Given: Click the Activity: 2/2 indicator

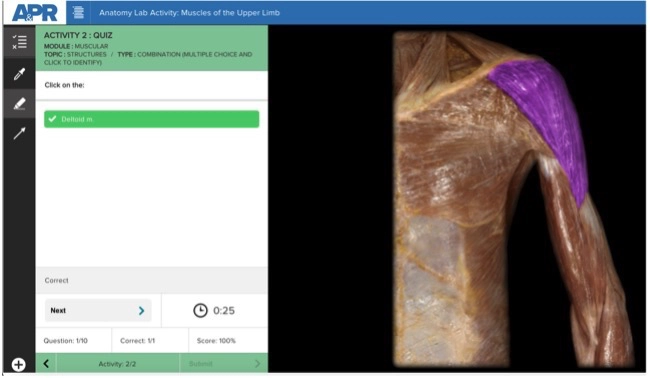Looking at the screenshot, I should [x=117, y=364].
